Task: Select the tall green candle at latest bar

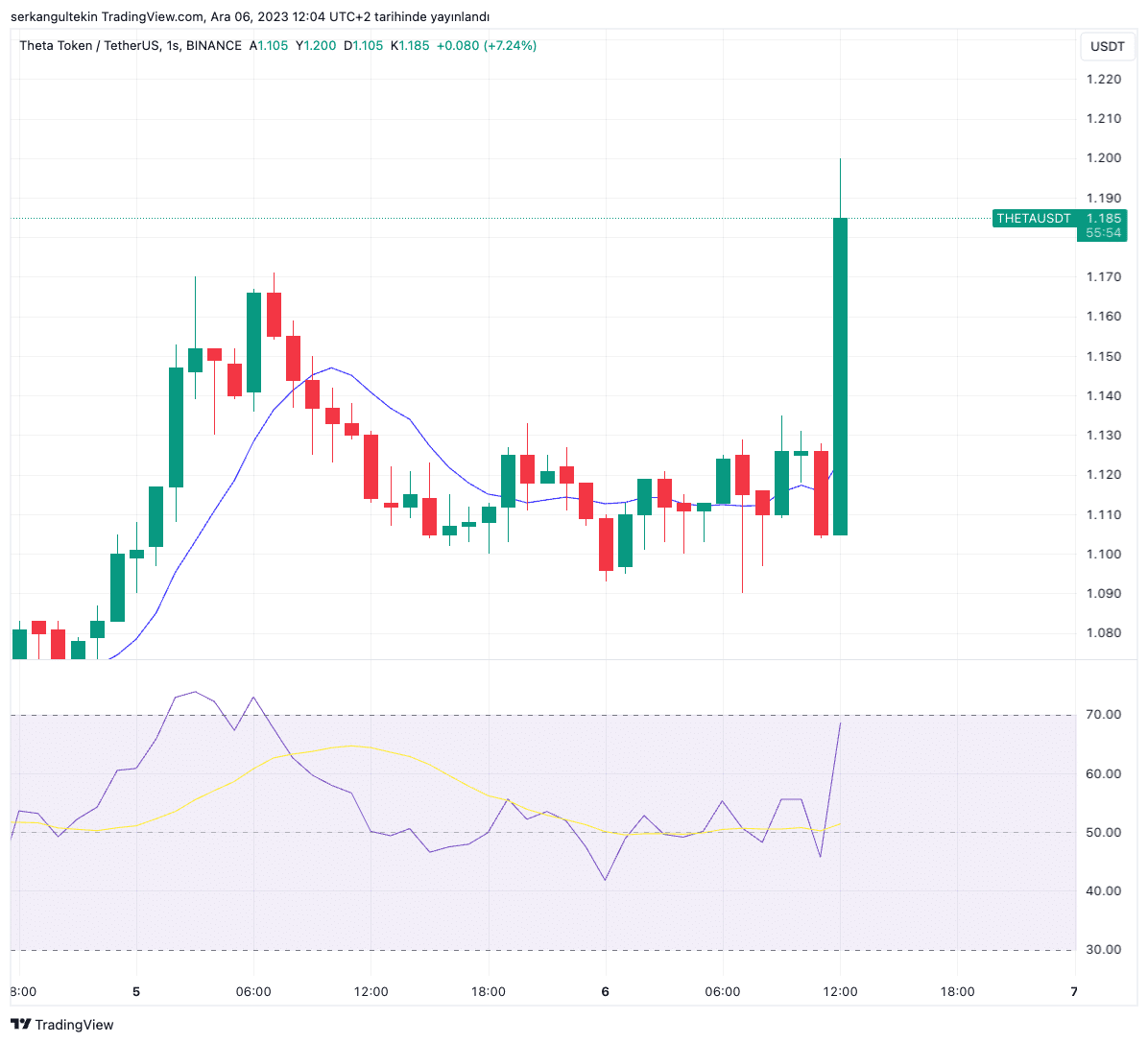Action: tap(840, 374)
